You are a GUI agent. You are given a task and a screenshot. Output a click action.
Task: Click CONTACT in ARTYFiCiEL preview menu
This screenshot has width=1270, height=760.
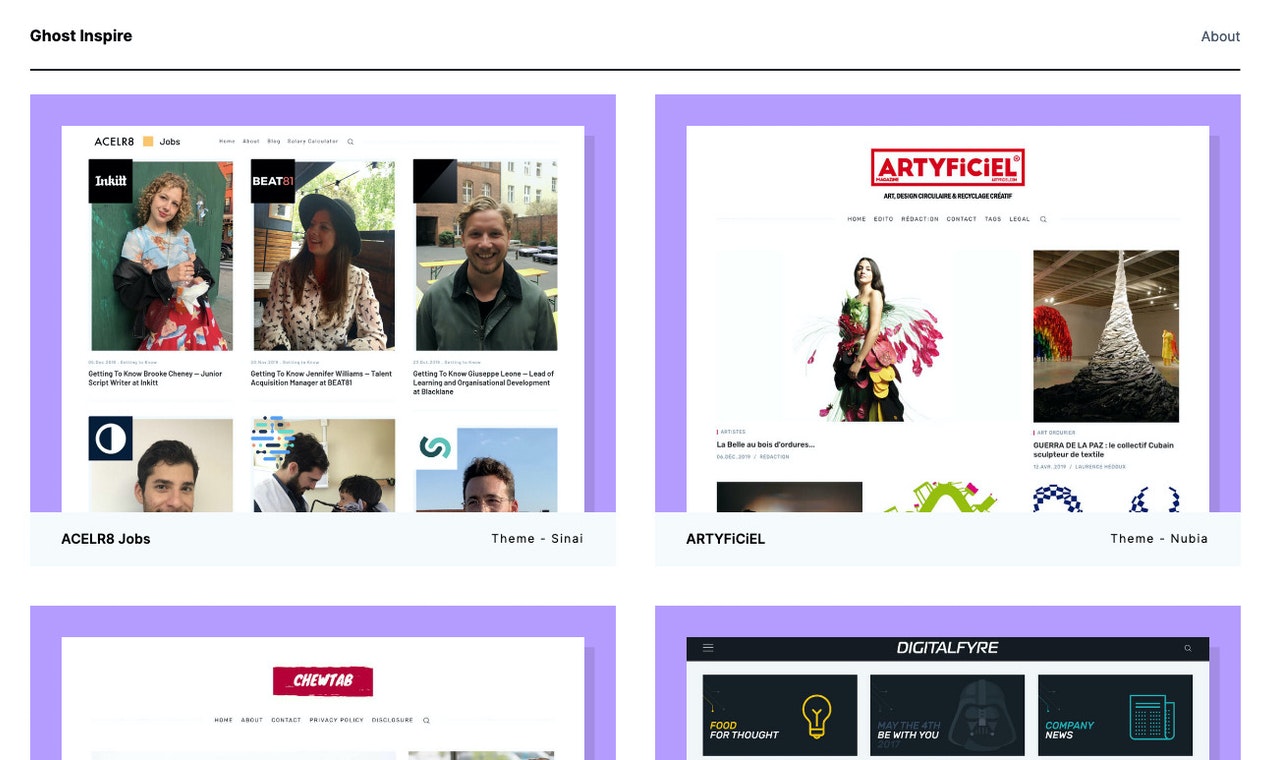961,219
